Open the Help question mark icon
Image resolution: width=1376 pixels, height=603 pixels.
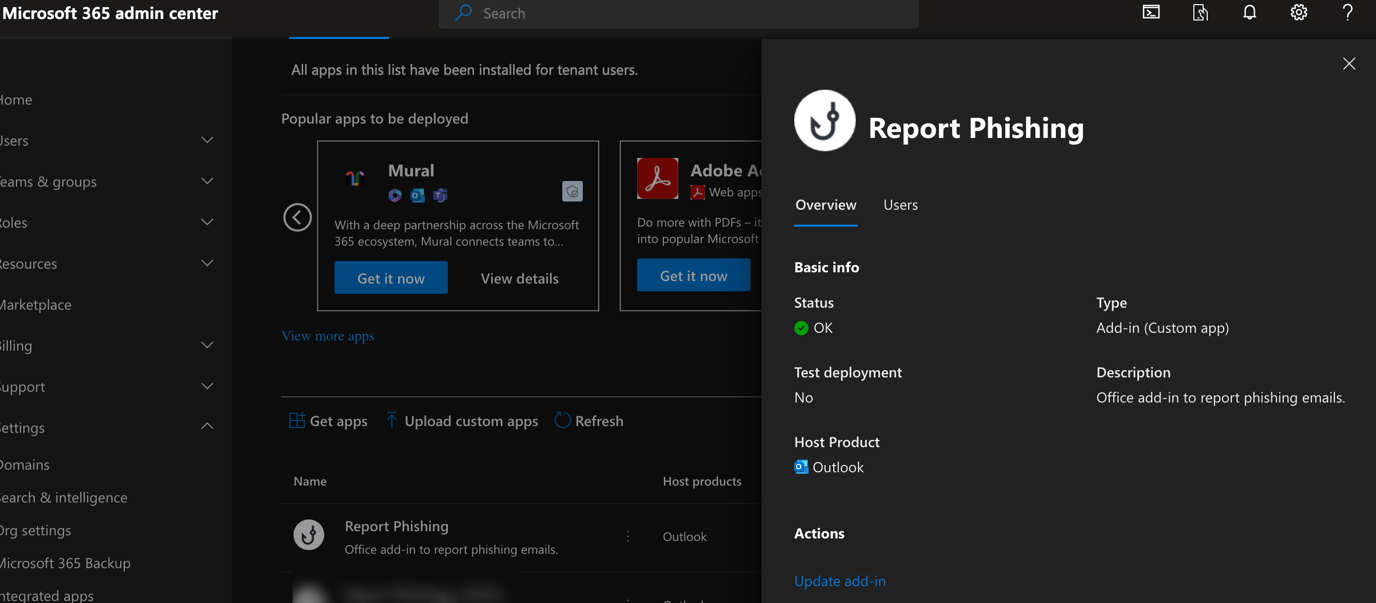pos(1347,12)
